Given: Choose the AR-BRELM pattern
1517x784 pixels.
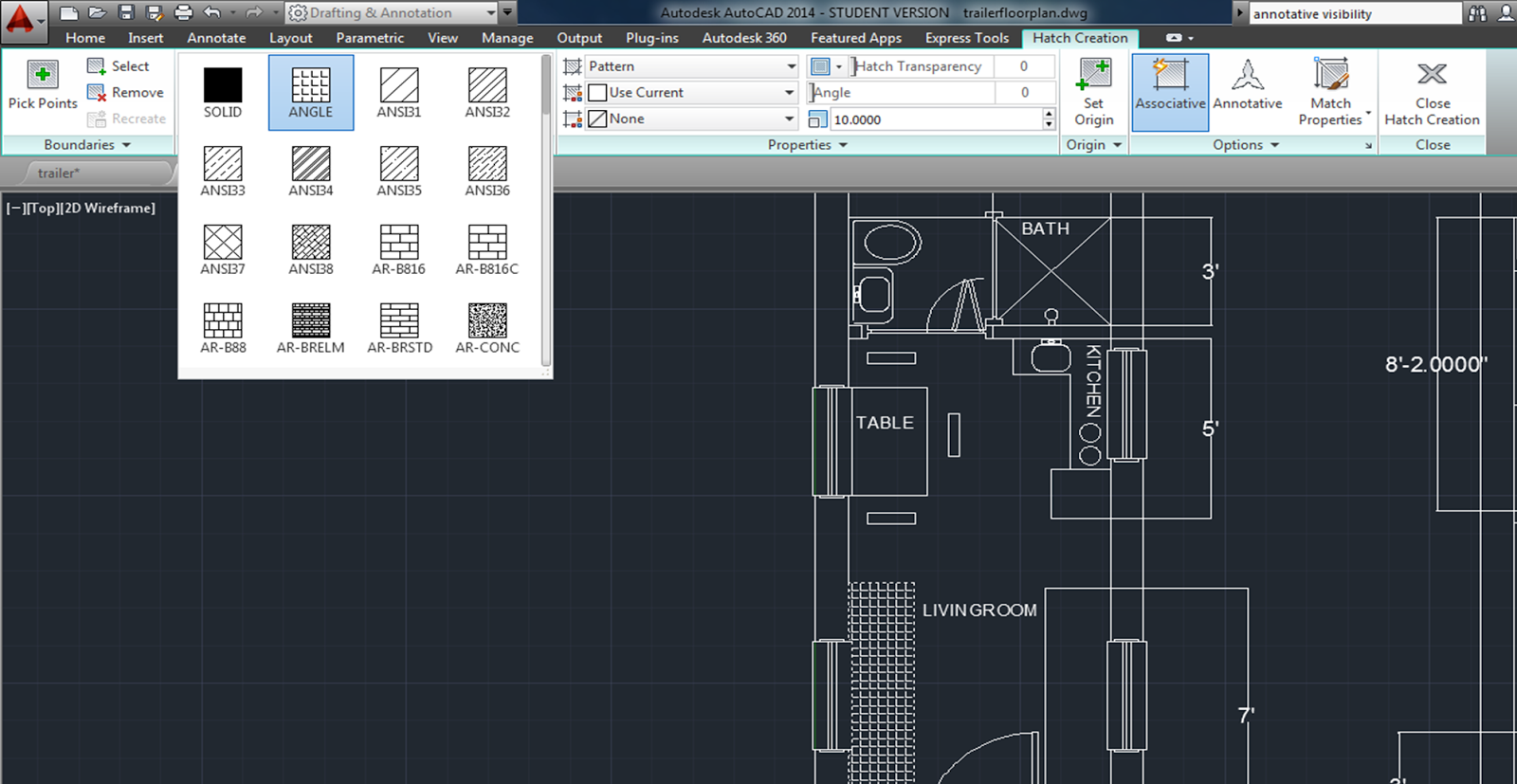Looking at the screenshot, I should click(x=311, y=328).
